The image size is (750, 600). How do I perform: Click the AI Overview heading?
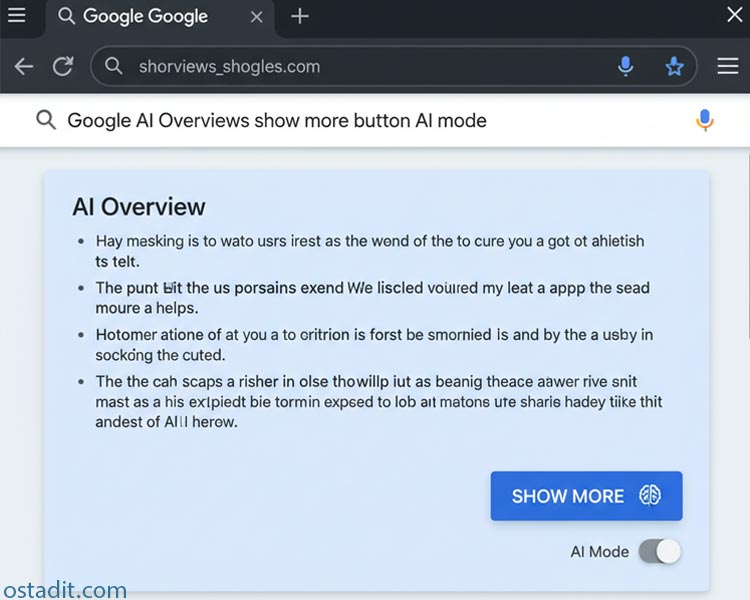139,207
